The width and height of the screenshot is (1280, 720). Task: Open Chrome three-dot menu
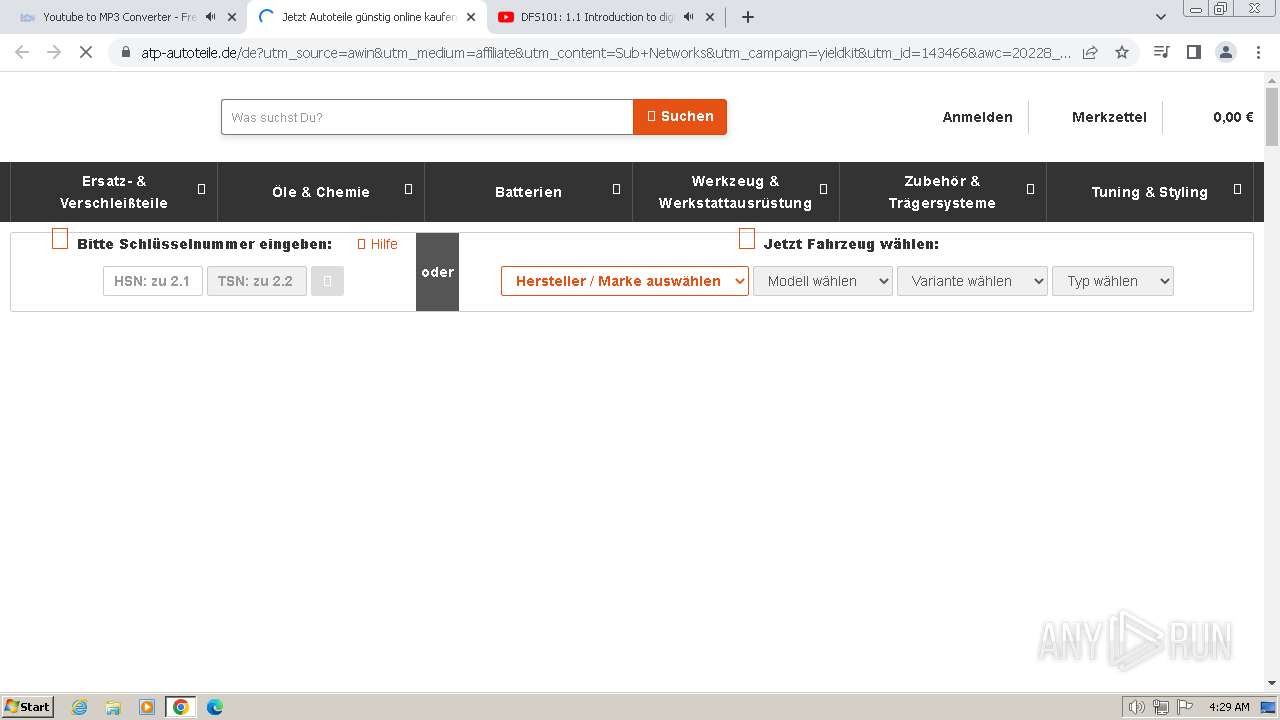(1258, 52)
